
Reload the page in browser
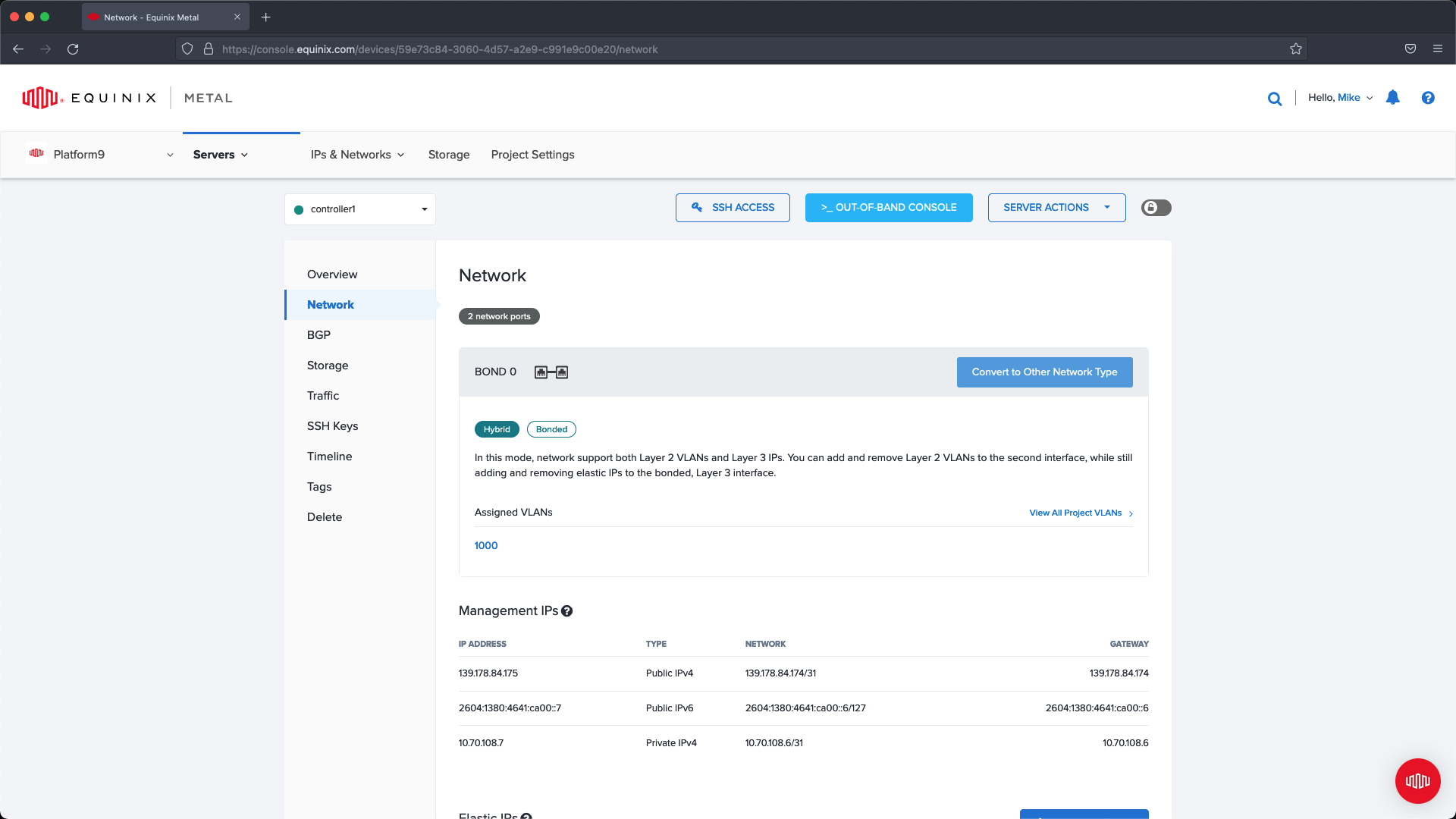point(73,49)
